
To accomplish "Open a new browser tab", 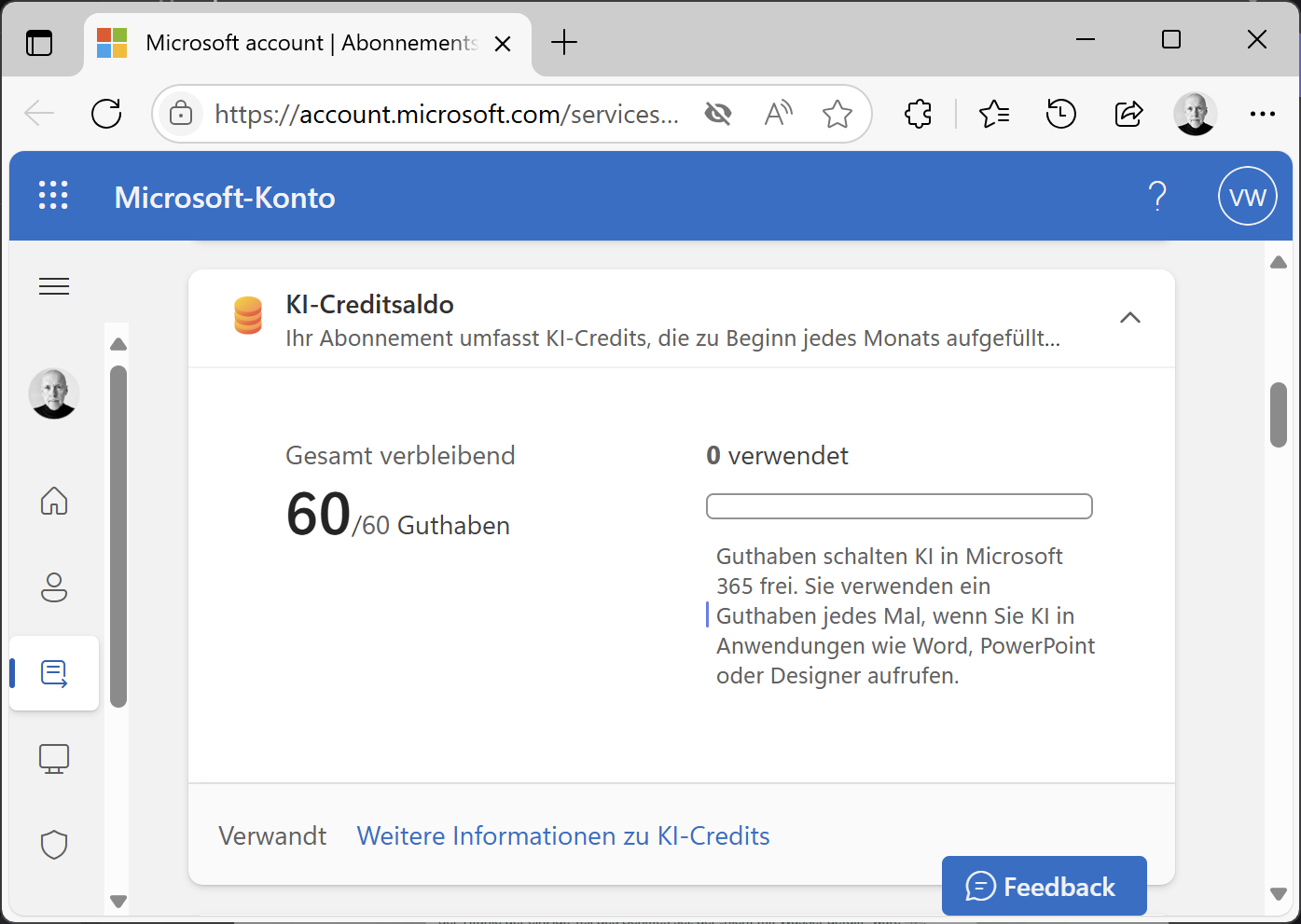I will coord(564,42).
